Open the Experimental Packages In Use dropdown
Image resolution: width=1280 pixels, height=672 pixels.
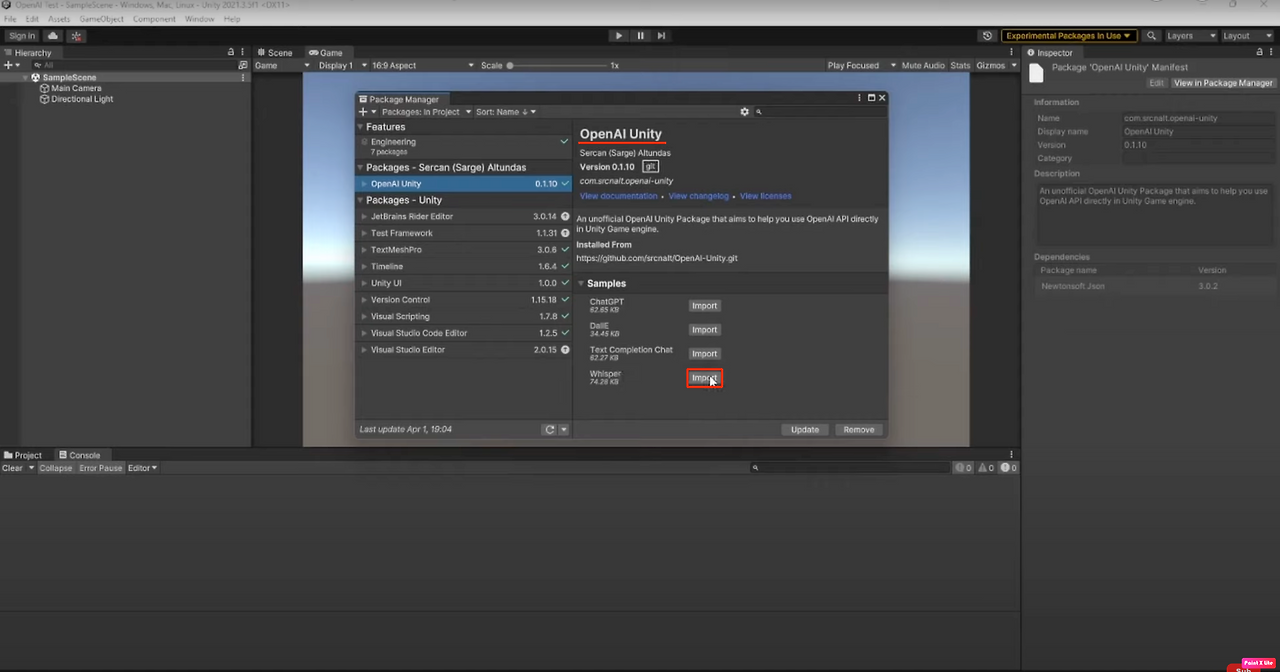coord(1068,35)
